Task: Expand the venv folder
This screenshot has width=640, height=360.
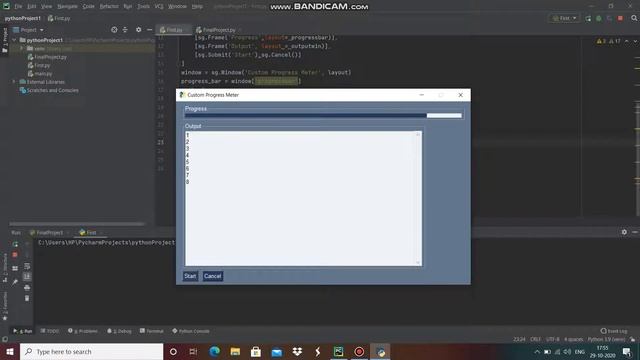Action: 22,49
